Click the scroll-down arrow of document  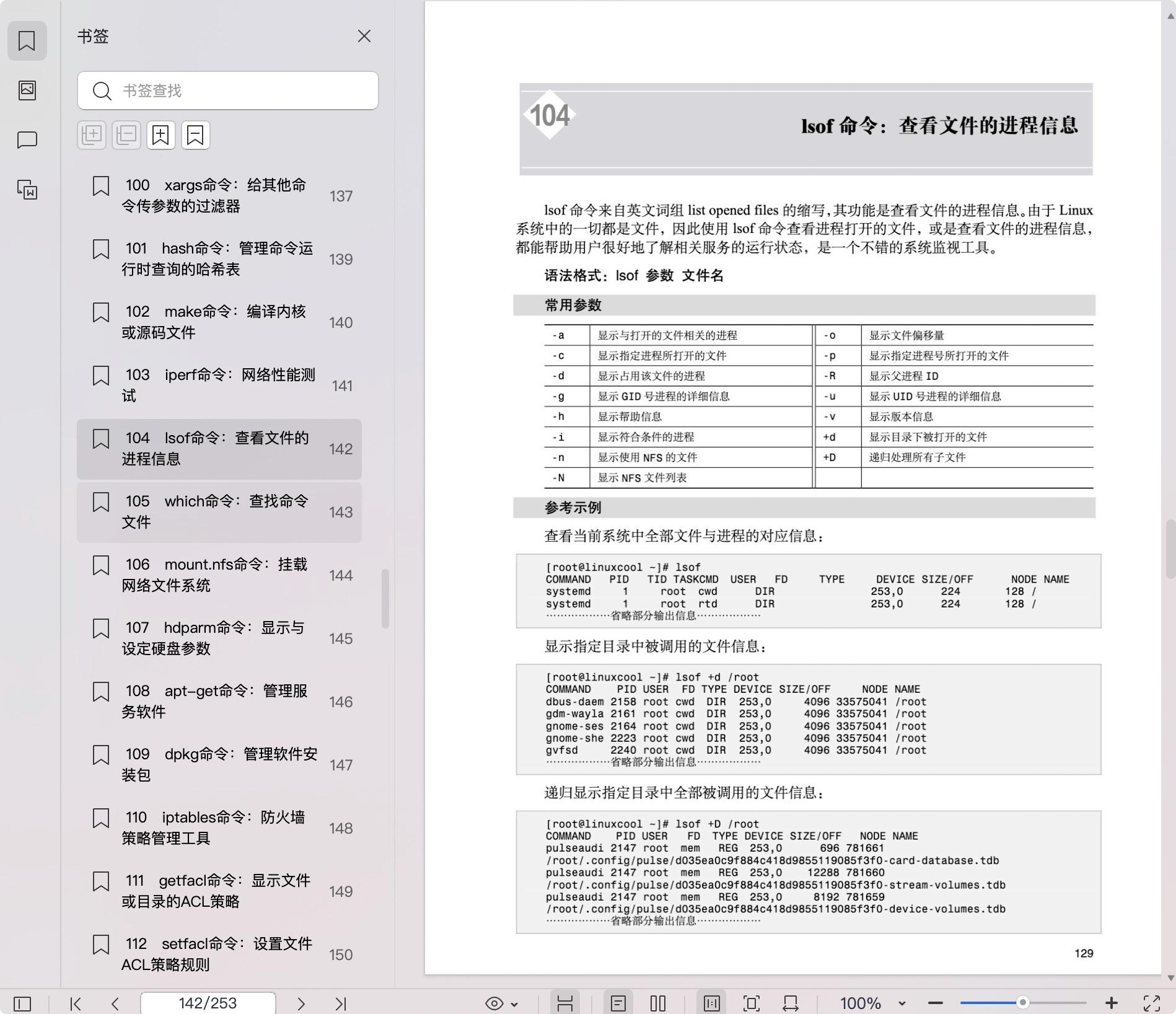point(1170,978)
